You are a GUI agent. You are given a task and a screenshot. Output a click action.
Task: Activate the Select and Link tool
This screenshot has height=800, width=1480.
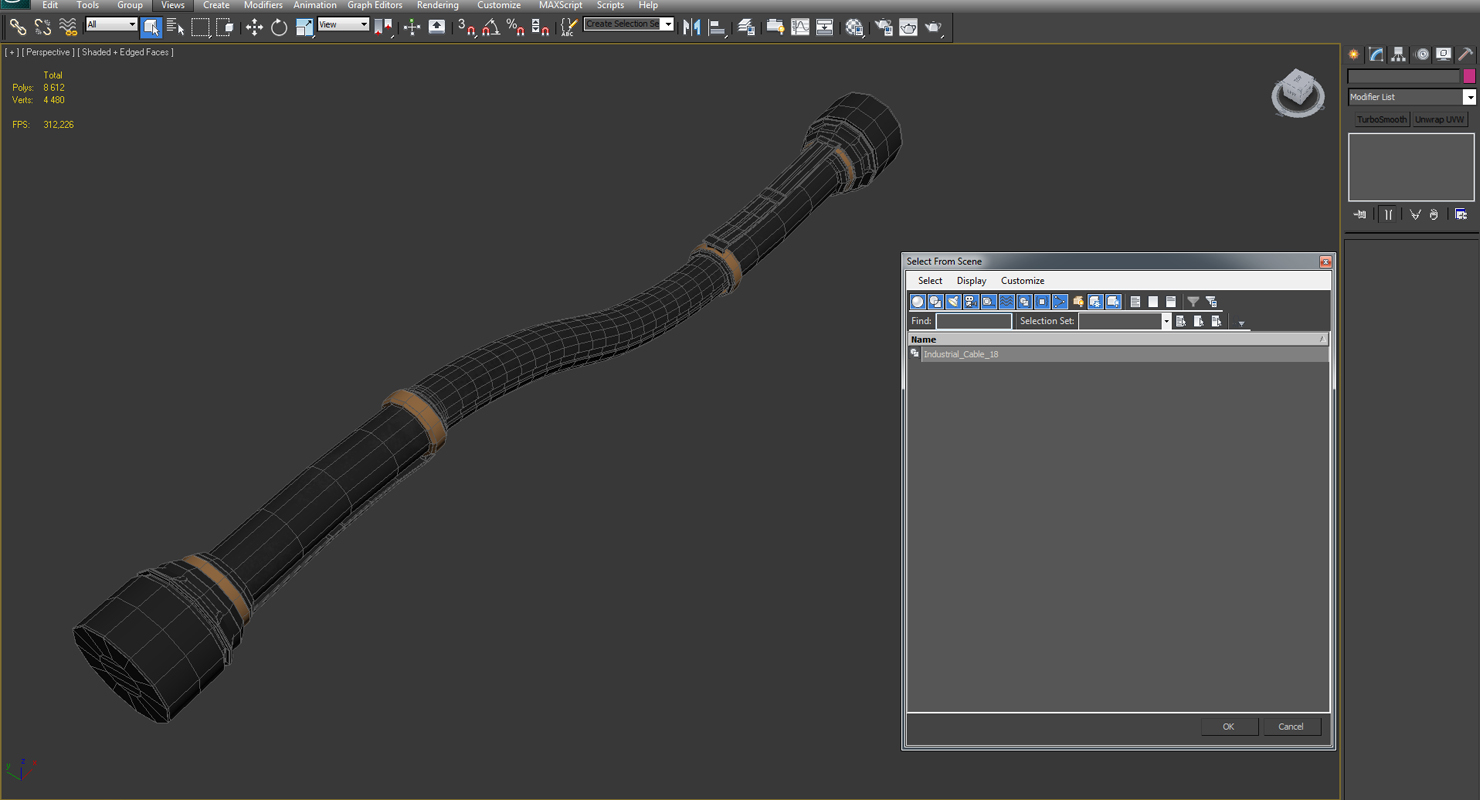click(x=18, y=27)
